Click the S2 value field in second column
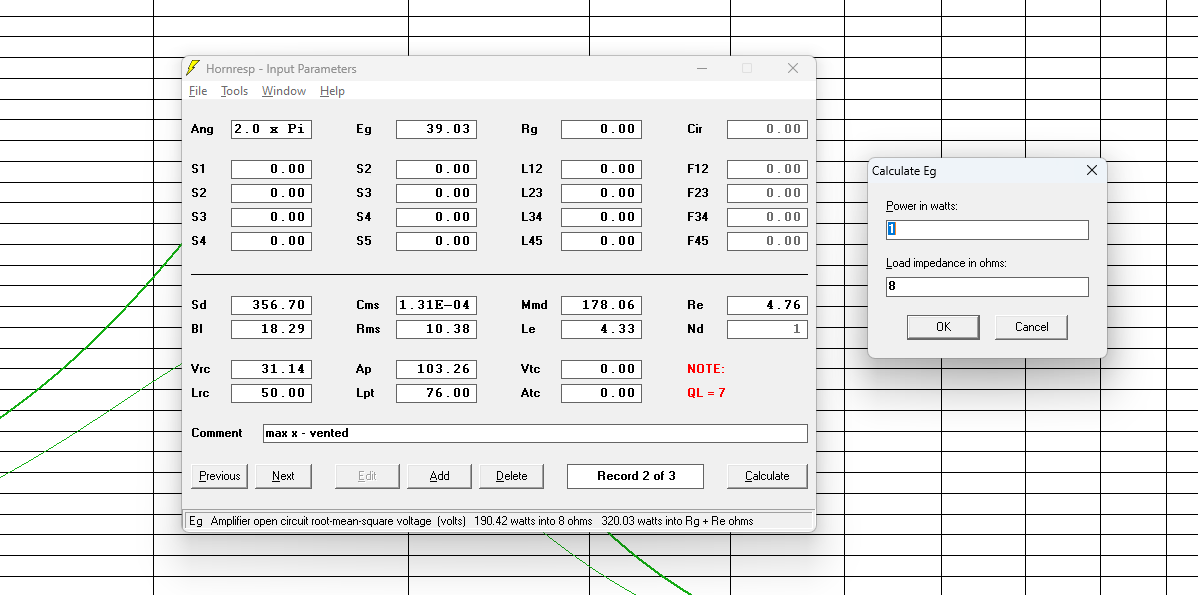 [436, 169]
